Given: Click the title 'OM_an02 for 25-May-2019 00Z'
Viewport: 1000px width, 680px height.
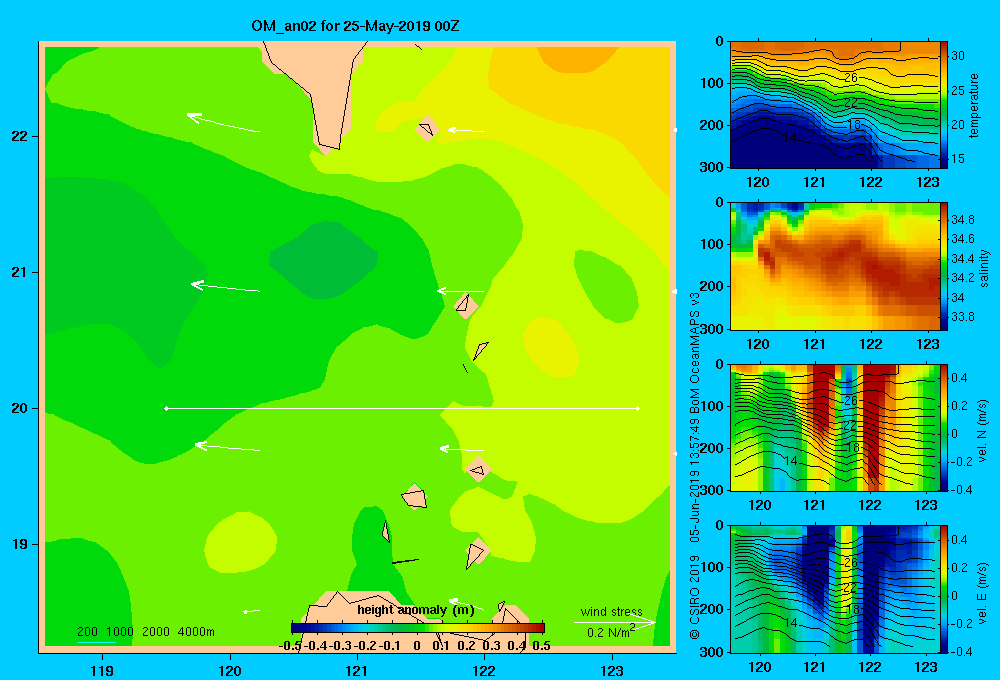Looking at the screenshot, I should pos(355,27).
